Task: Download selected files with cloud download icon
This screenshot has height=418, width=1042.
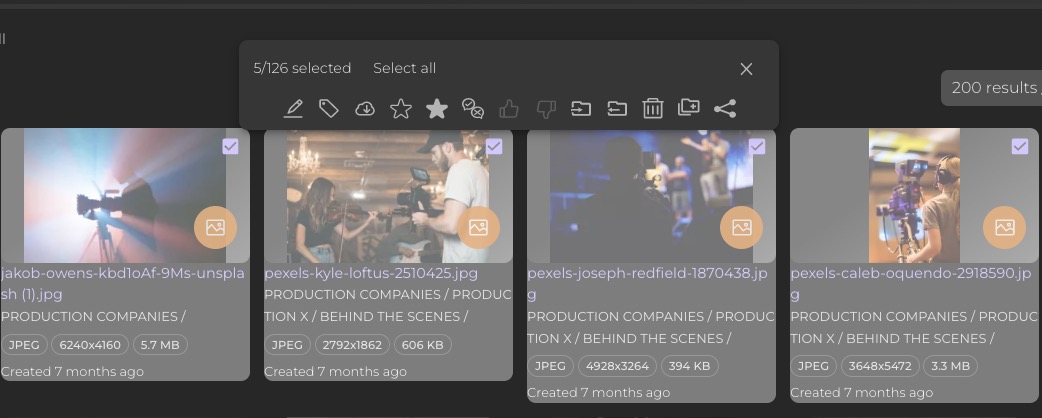Action: (365, 109)
